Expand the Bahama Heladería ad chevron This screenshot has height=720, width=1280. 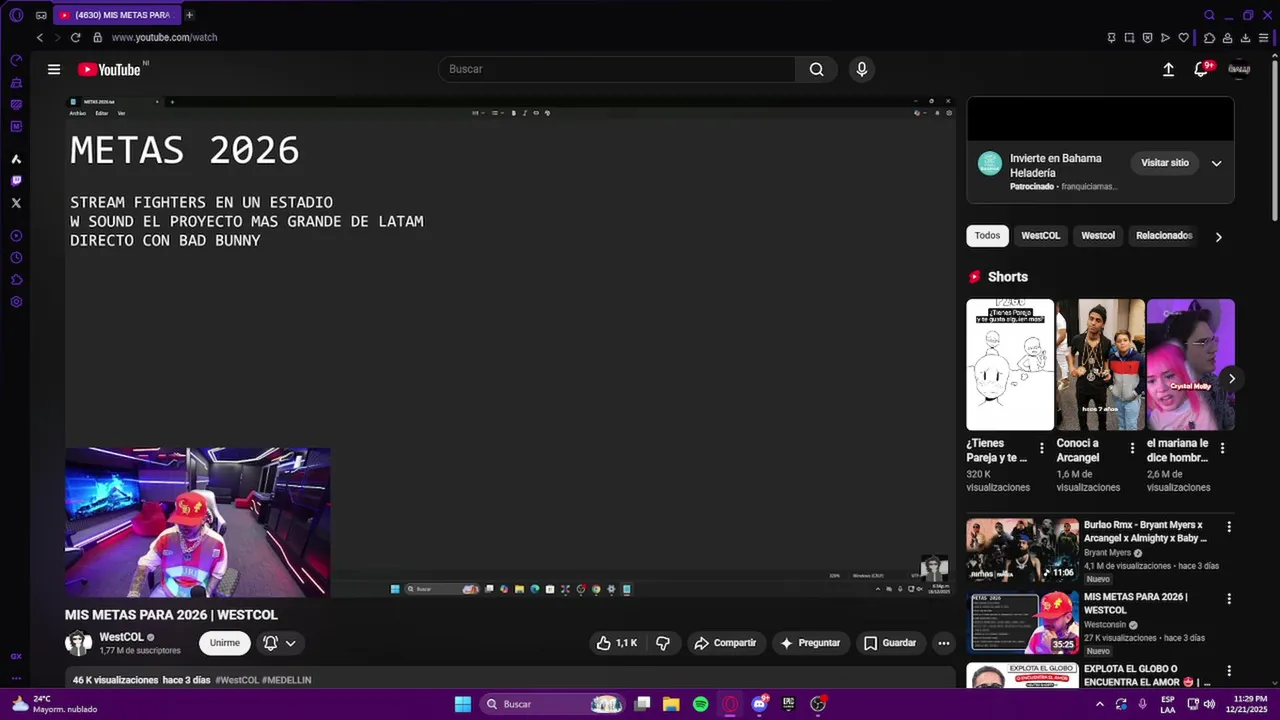pos(1217,163)
